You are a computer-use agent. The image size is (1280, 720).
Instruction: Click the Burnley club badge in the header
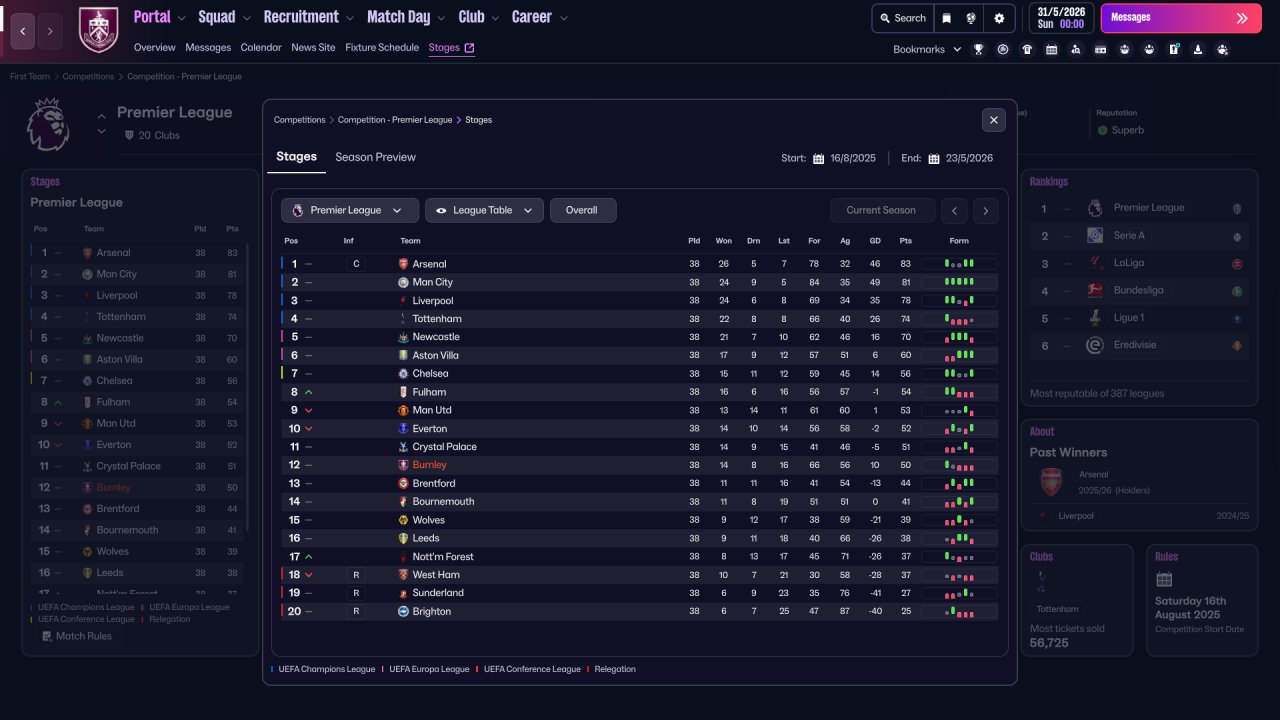(x=97, y=29)
